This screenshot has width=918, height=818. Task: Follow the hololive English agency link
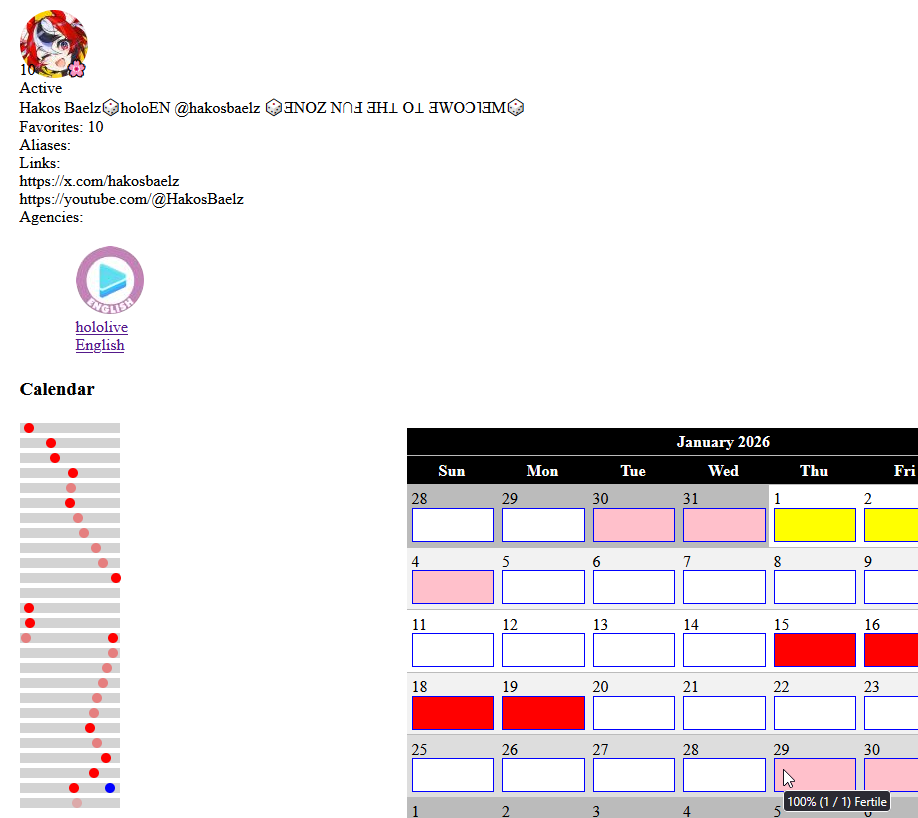coord(101,336)
